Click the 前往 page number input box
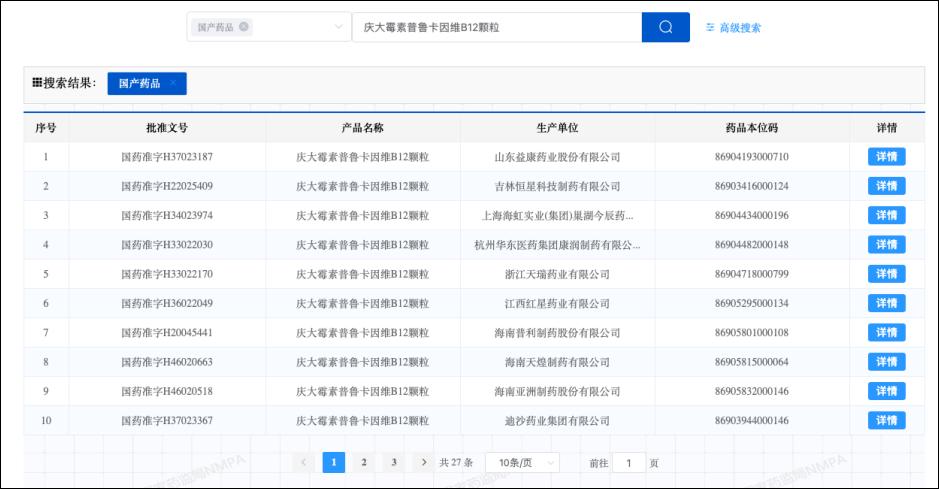This screenshot has height=489, width=939. coord(629,463)
